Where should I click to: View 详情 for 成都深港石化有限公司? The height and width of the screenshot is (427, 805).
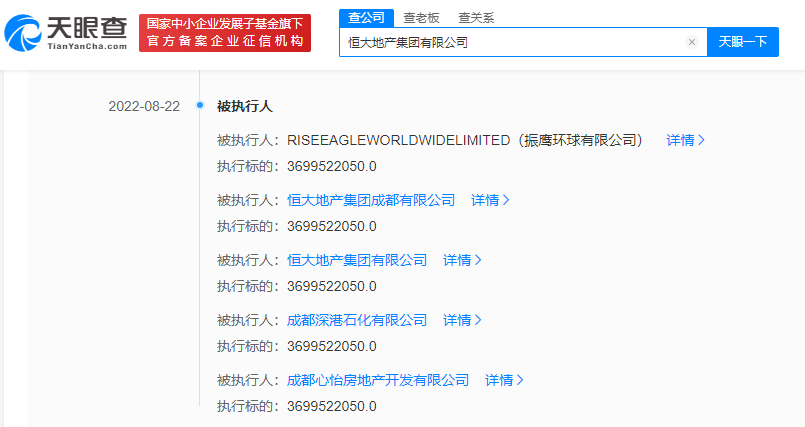click(x=462, y=320)
